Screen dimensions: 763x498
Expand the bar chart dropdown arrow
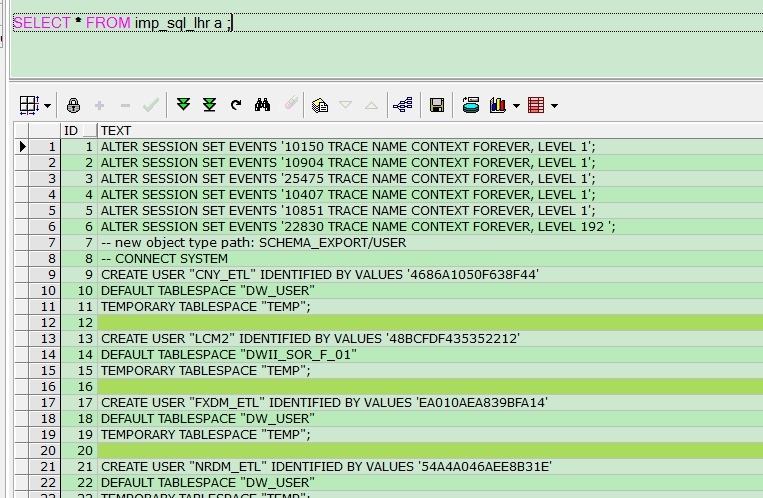pyautogui.click(x=516, y=106)
